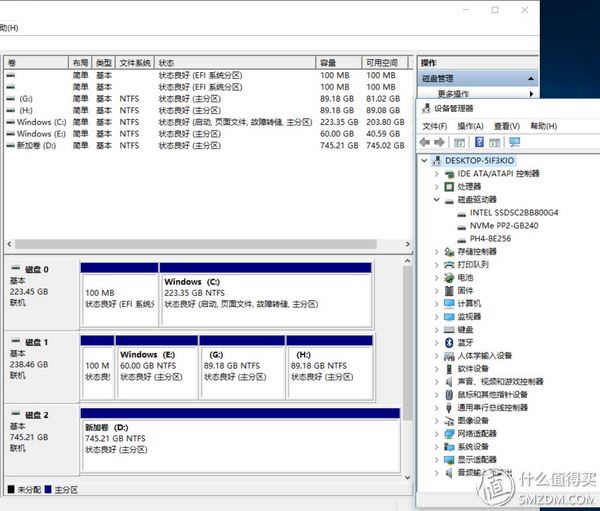Screen dimensions: 600x511
Task: Select Windows (E:) partition on Disk 1
Action: pyautogui.click(x=157, y=368)
